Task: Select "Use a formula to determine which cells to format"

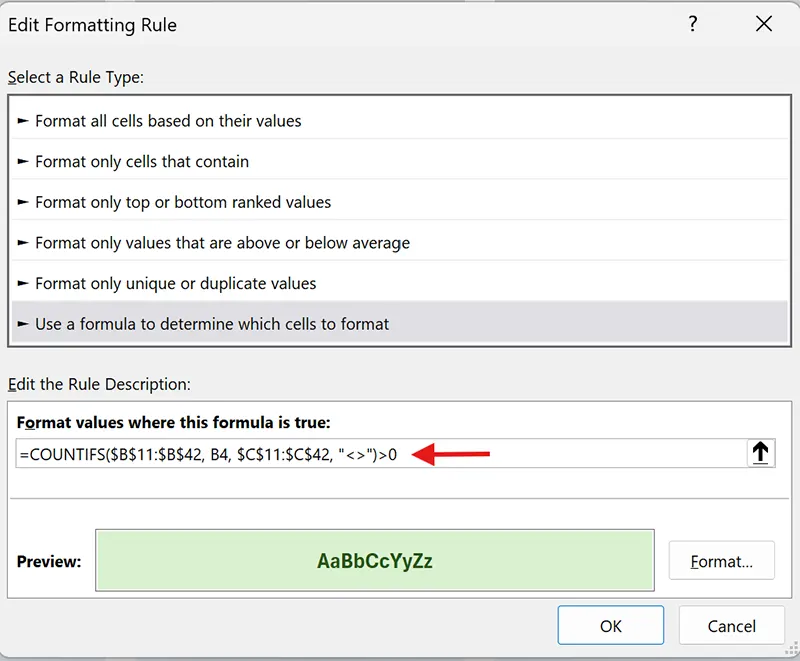Action: [212, 324]
